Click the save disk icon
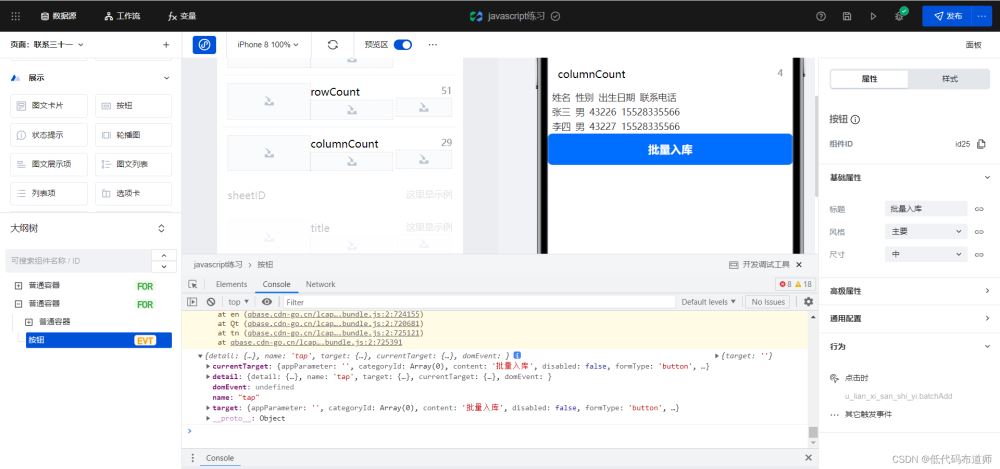Image resolution: width=1000 pixels, height=469 pixels. [847, 17]
